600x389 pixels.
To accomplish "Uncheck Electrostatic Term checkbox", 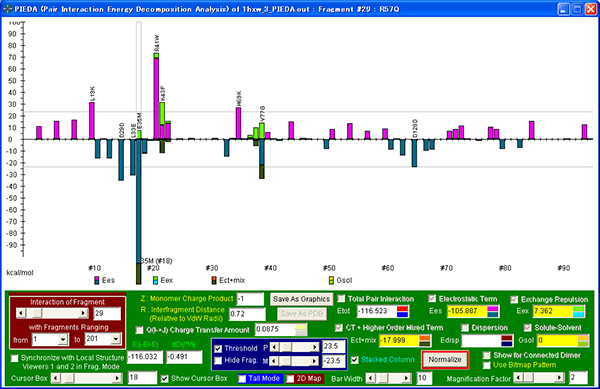I will [432, 298].
